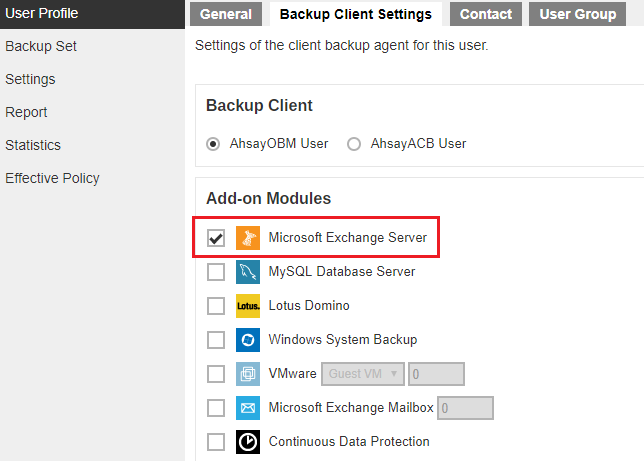Open Effective Policy from the sidebar

click(x=52, y=178)
